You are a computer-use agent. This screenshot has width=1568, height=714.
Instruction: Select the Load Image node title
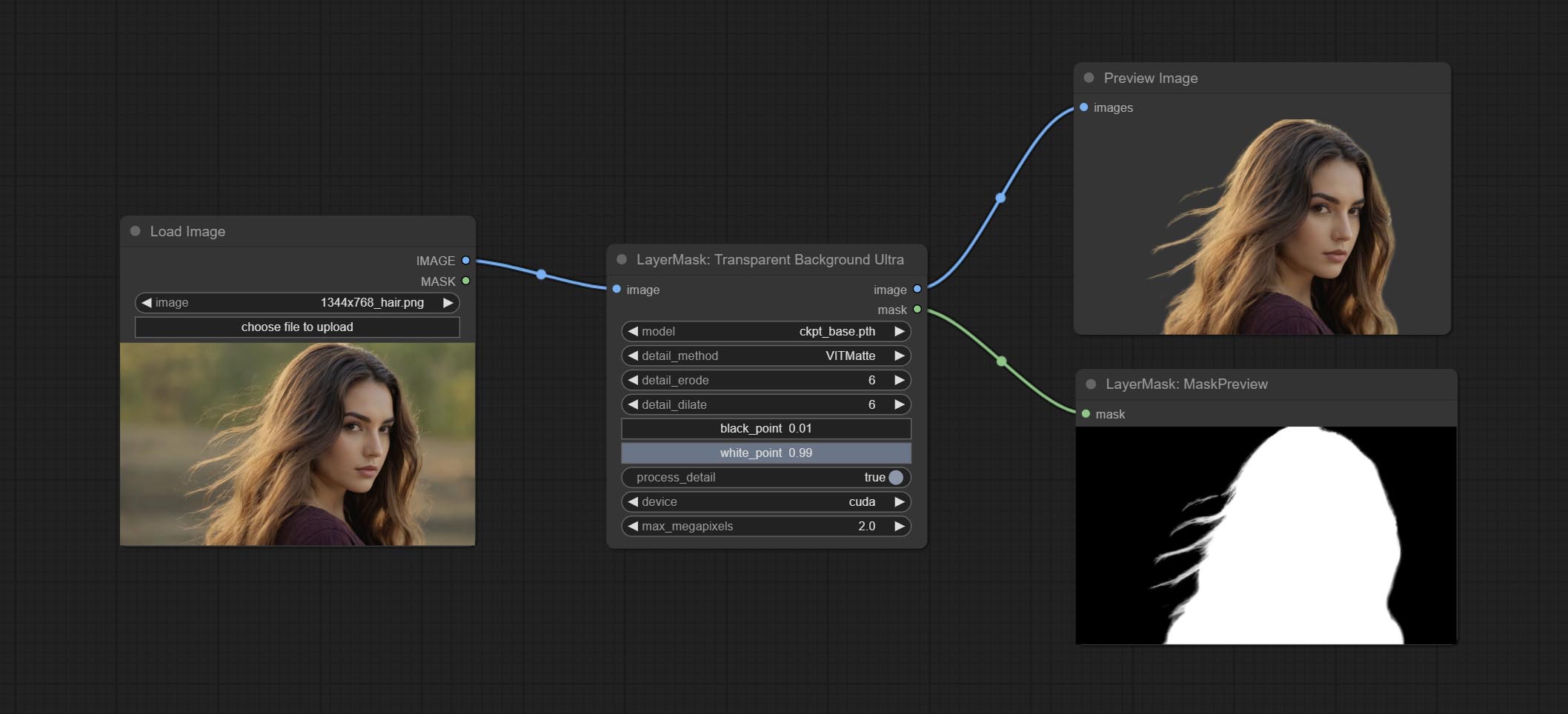click(187, 231)
